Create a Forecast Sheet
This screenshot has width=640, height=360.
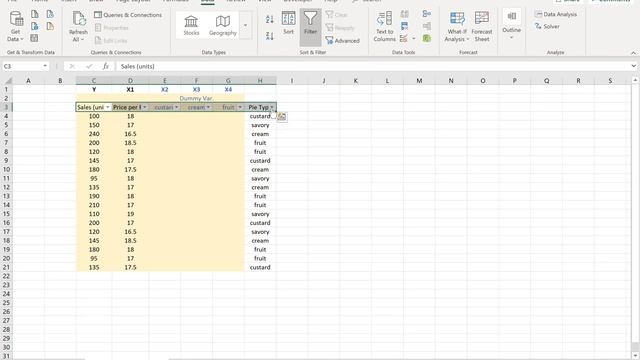[482, 26]
